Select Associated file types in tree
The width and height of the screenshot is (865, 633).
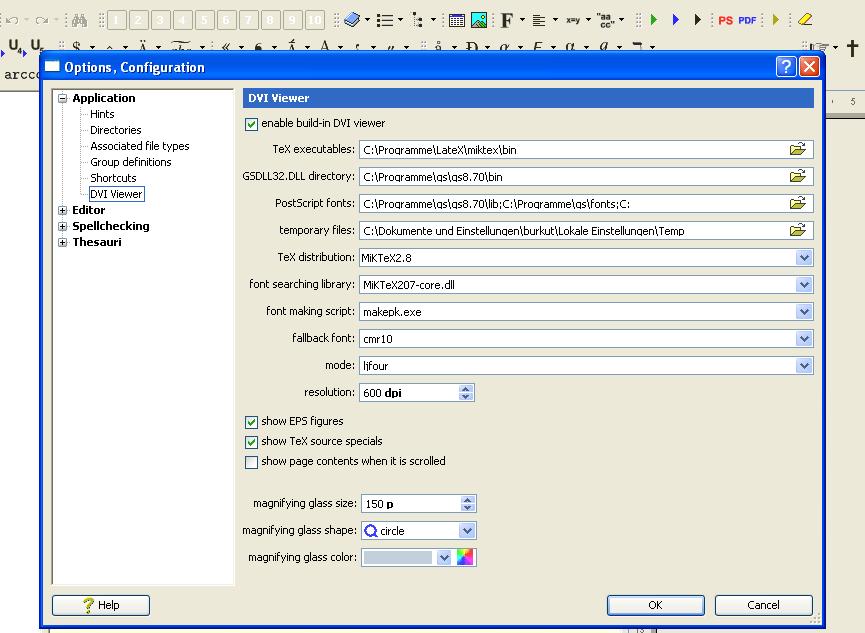click(139, 146)
